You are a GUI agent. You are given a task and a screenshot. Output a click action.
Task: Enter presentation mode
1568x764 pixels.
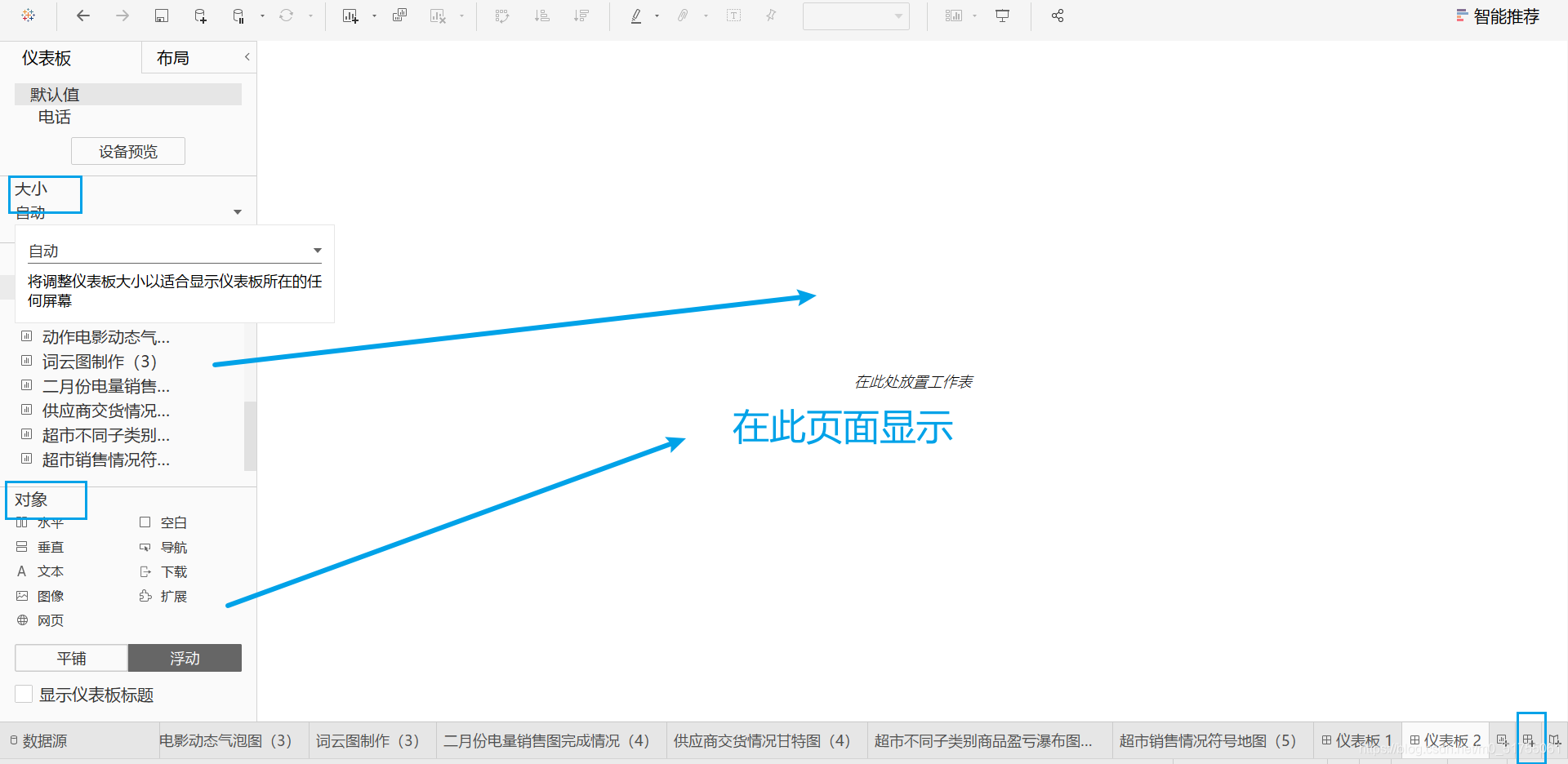tap(1003, 16)
